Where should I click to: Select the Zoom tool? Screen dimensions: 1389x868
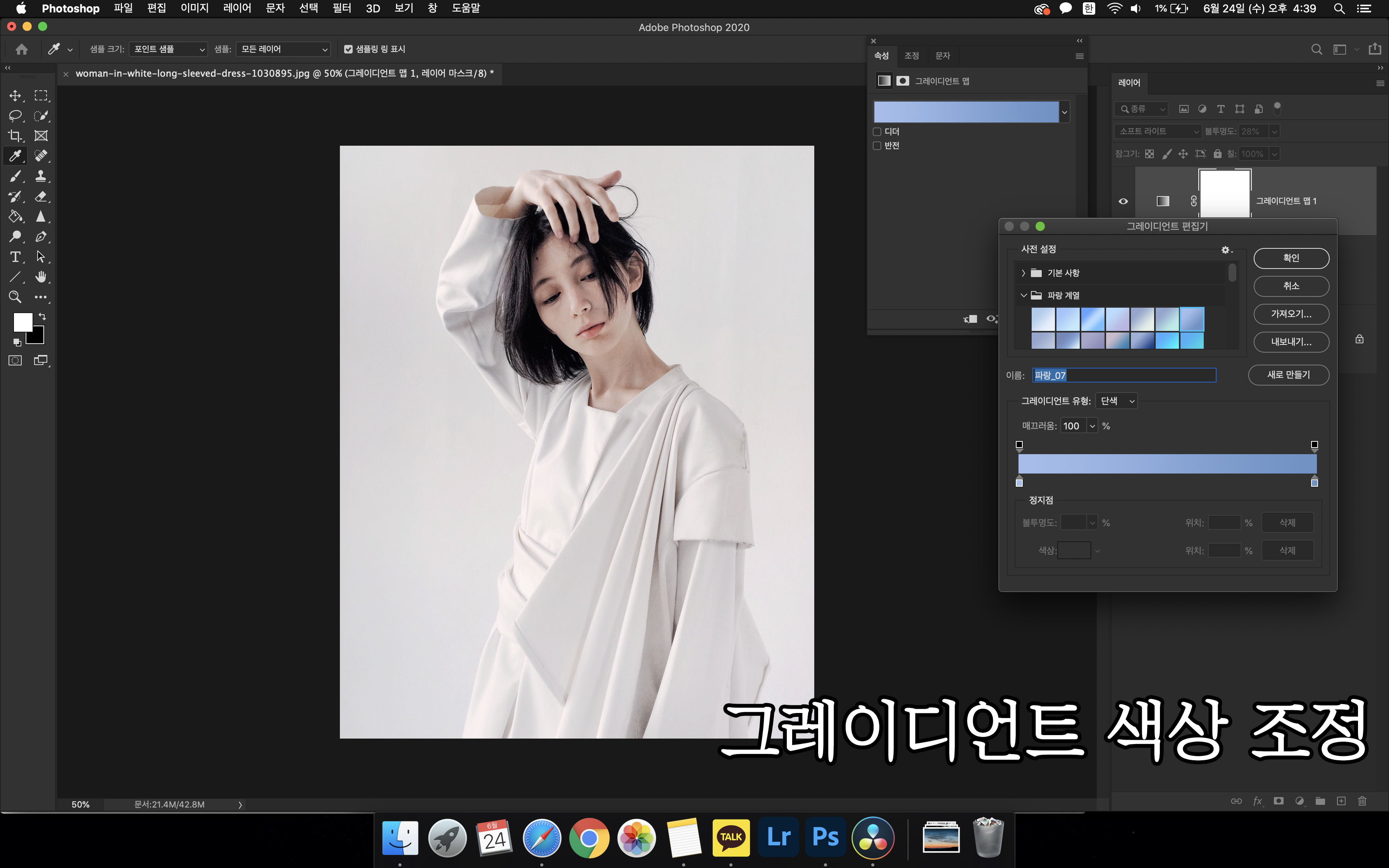pyautogui.click(x=15, y=297)
